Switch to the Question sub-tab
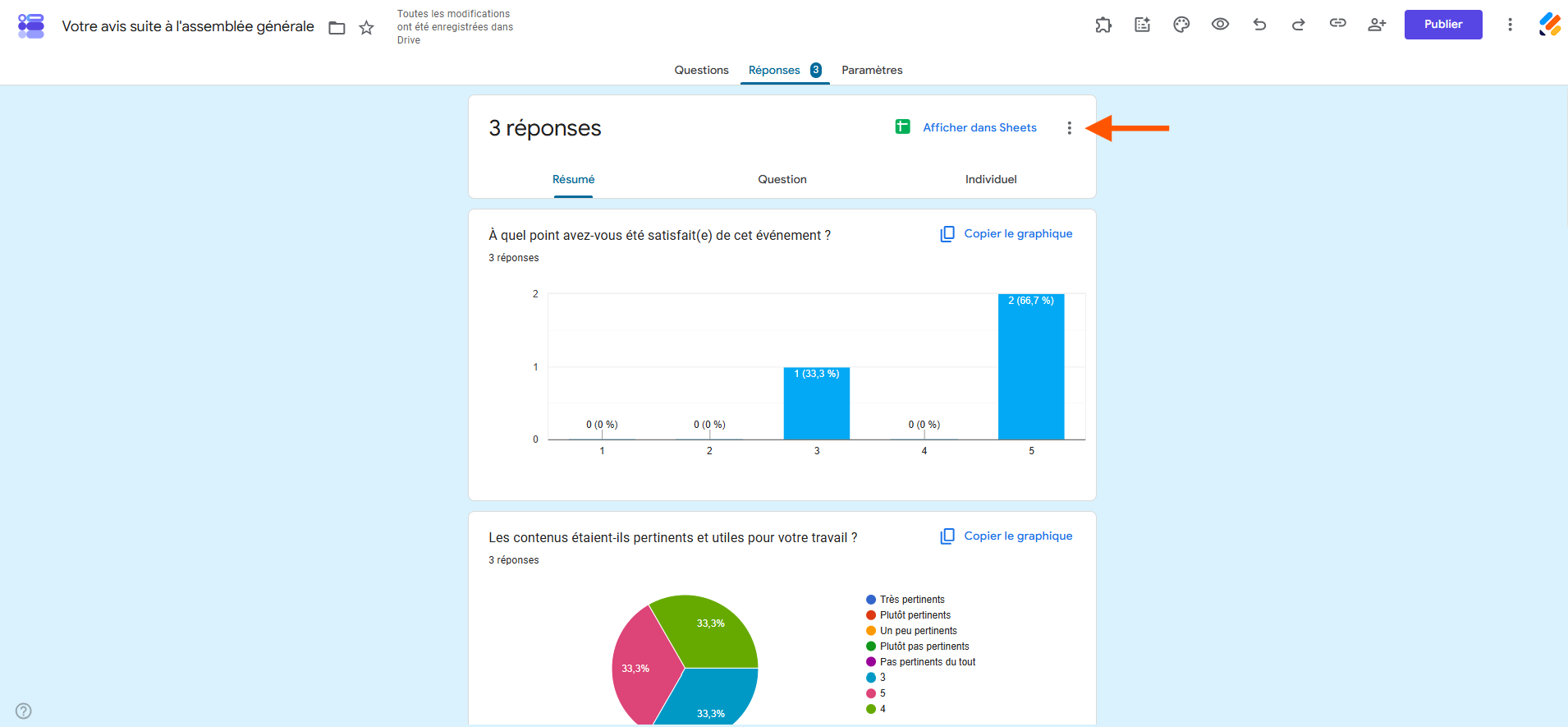 [782, 179]
